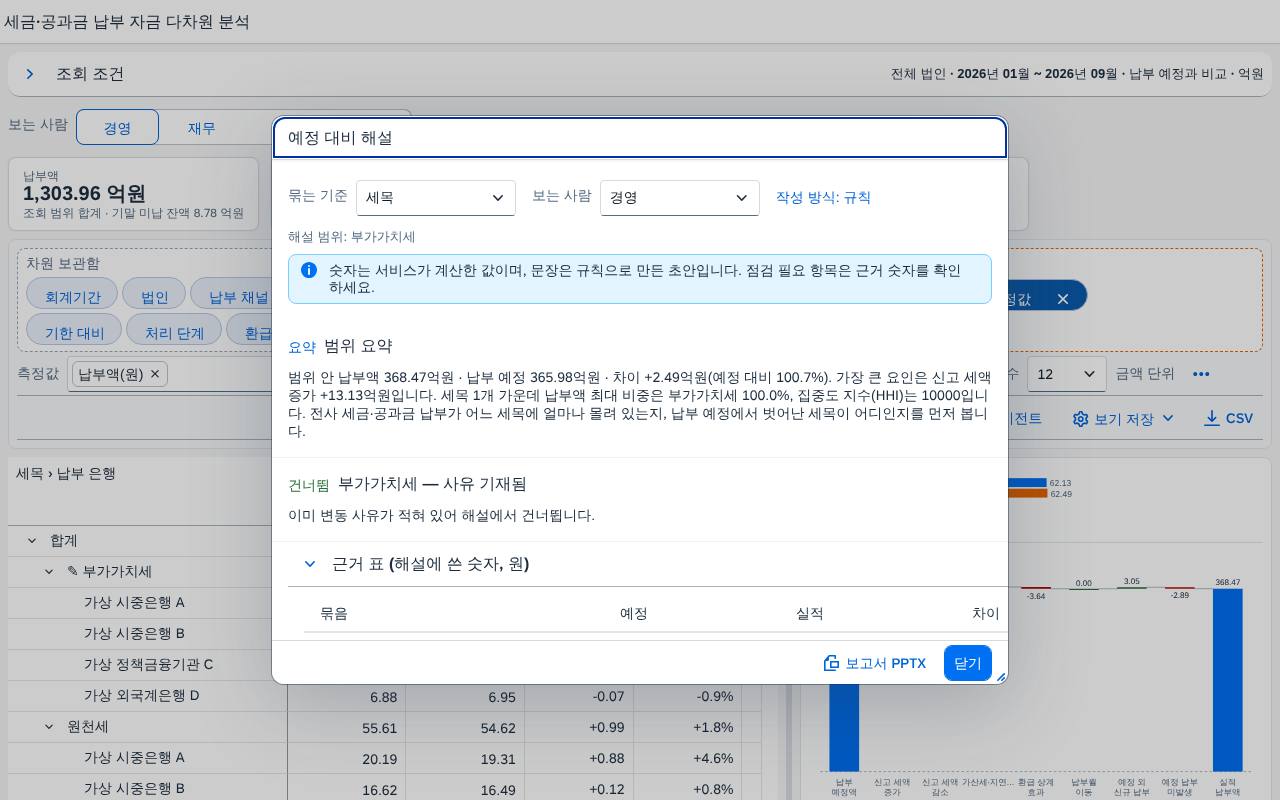Click the 작성 방식: 규칙 link
This screenshot has height=800, width=1280.
pos(823,198)
